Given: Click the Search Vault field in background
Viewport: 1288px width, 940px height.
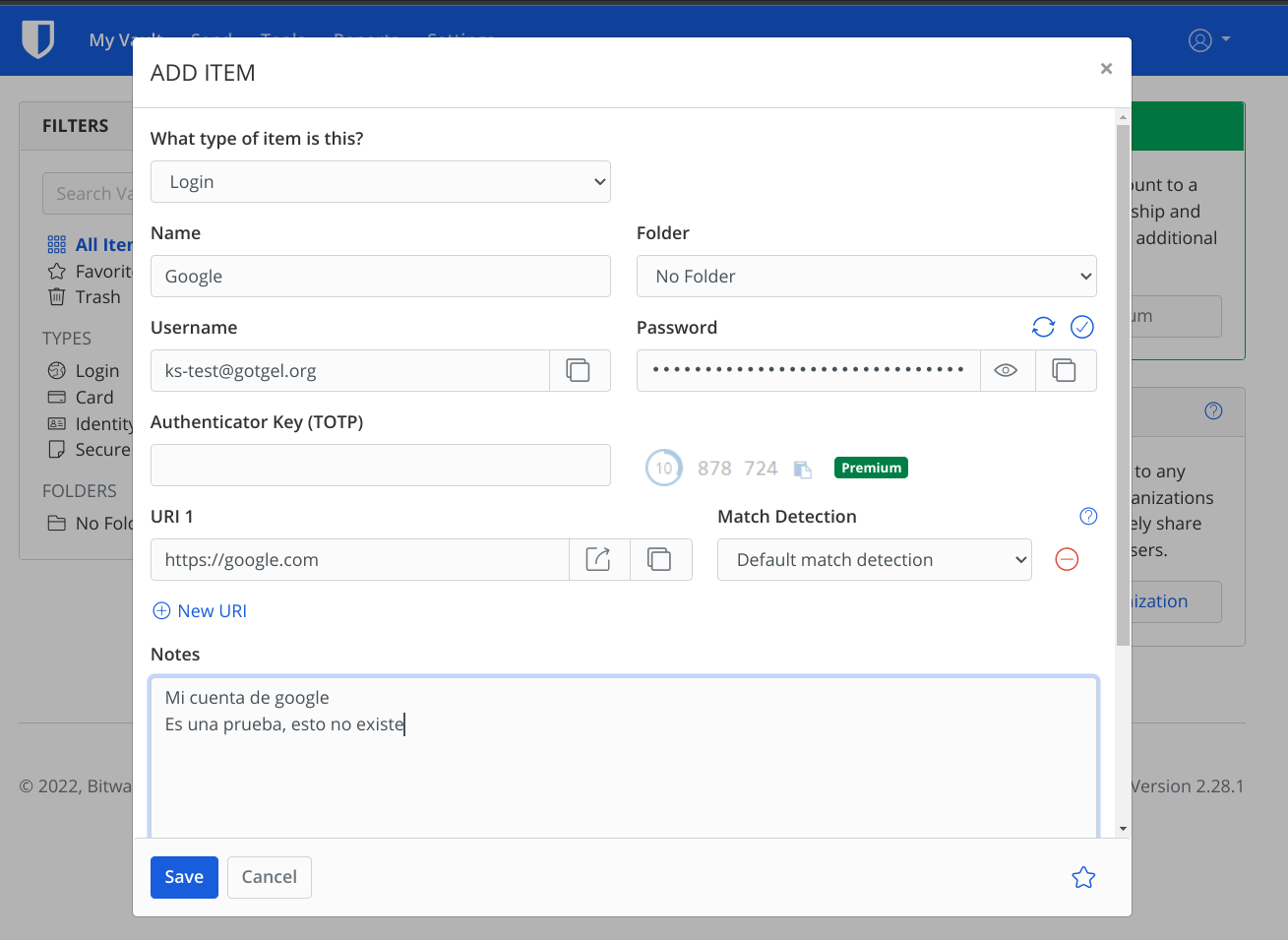Looking at the screenshot, I should click(88, 194).
